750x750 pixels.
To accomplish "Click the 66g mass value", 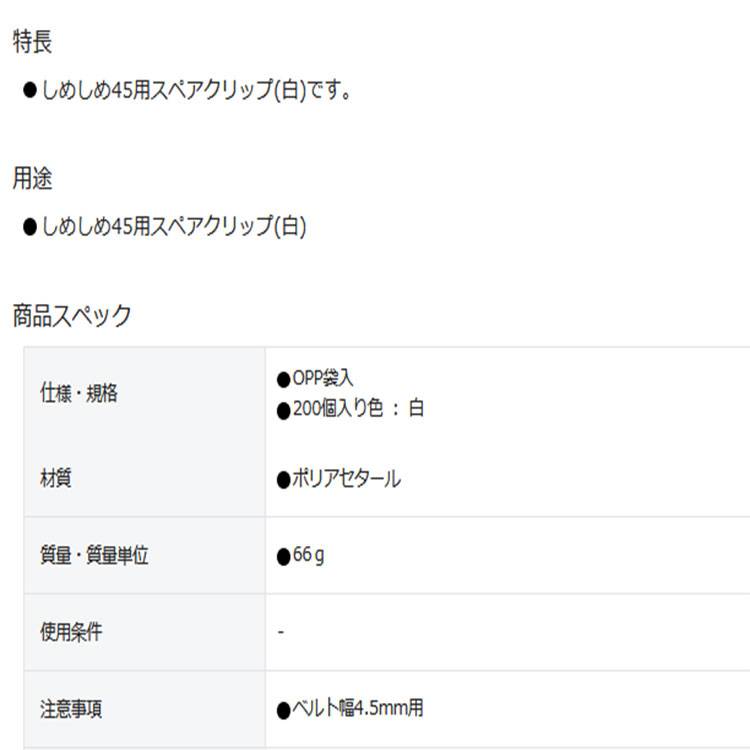I will 307,556.
